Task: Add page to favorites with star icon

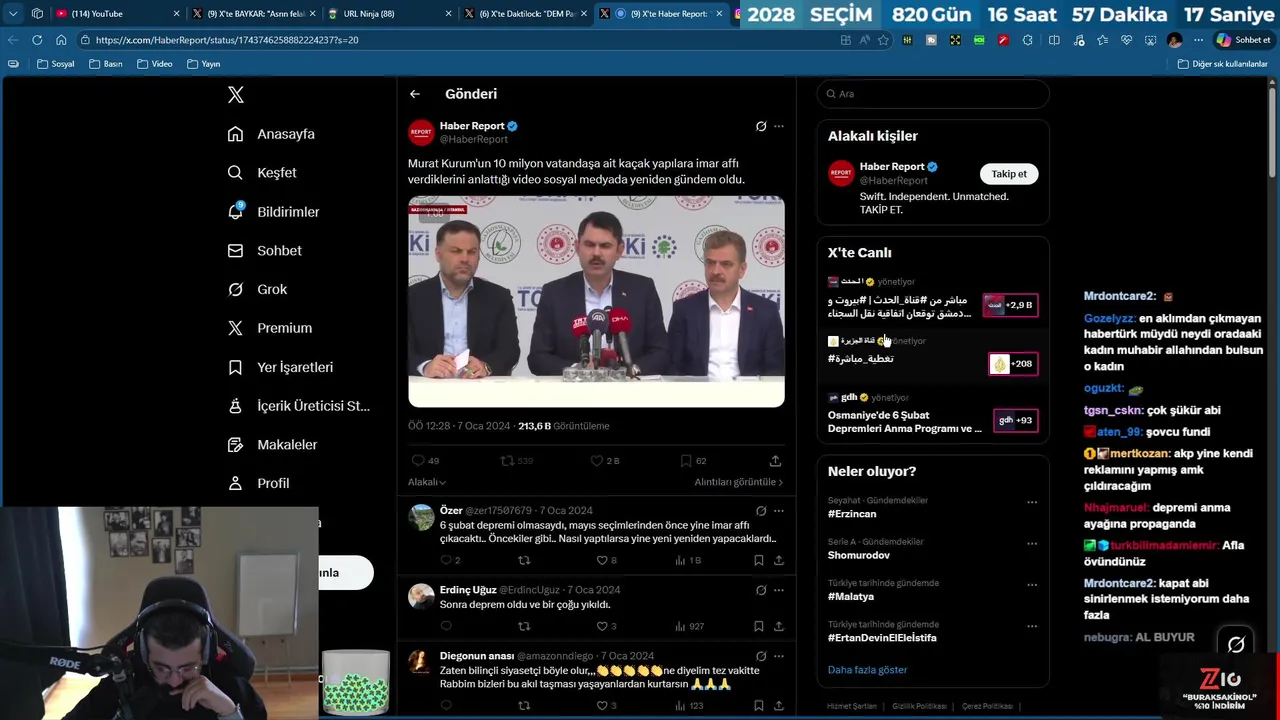Action: tap(883, 40)
